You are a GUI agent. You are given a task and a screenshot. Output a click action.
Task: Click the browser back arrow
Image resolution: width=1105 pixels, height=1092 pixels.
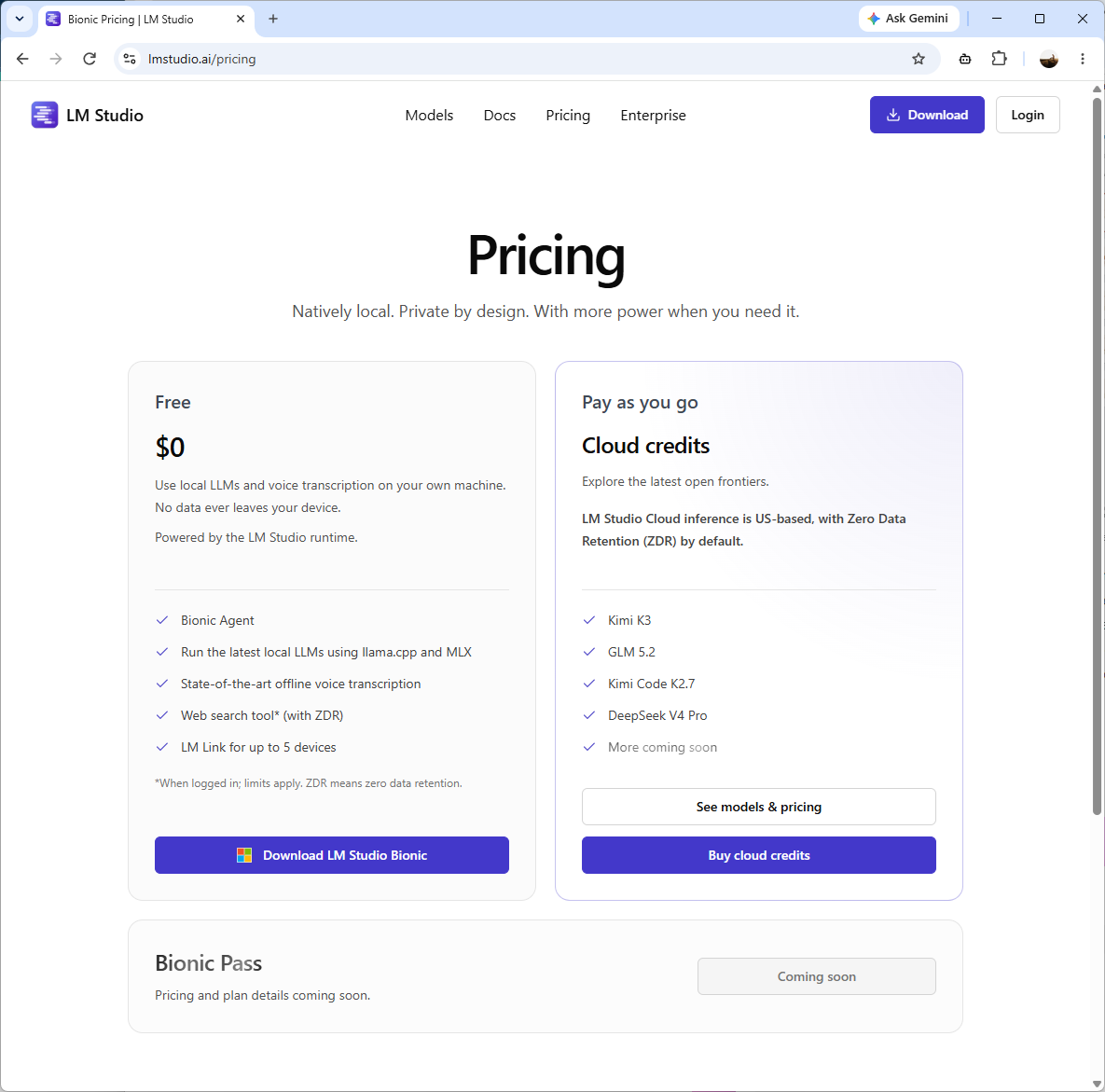tap(22, 60)
